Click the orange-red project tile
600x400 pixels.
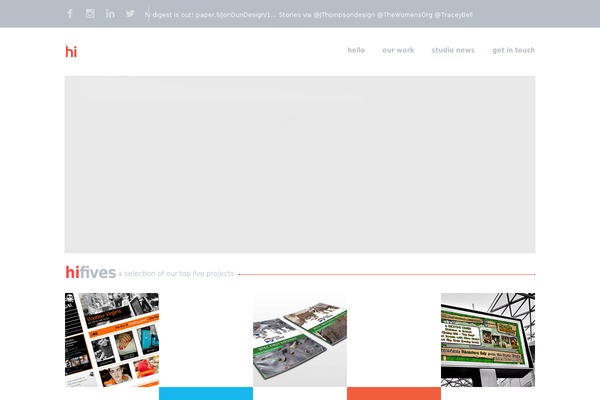pyautogui.click(x=394, y=393)
